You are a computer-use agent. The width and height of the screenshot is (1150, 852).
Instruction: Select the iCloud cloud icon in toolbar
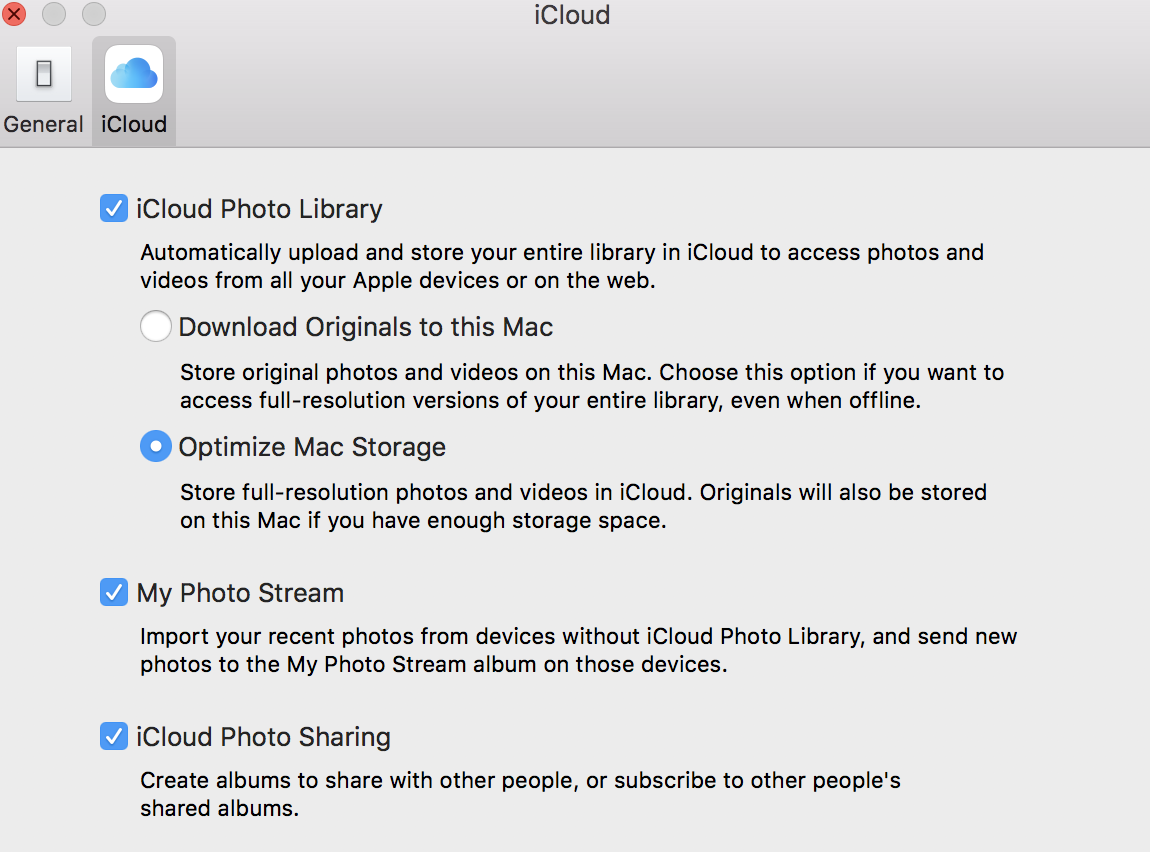coord(134,74)
